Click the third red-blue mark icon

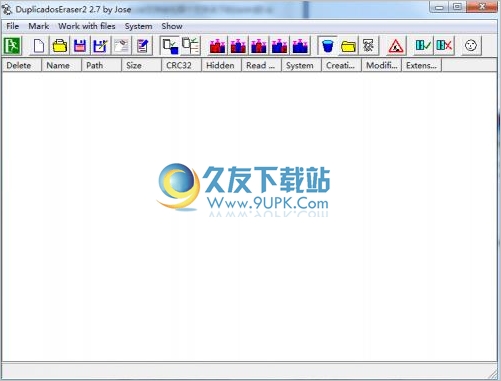pyautogui.click(x=259, y=46)
